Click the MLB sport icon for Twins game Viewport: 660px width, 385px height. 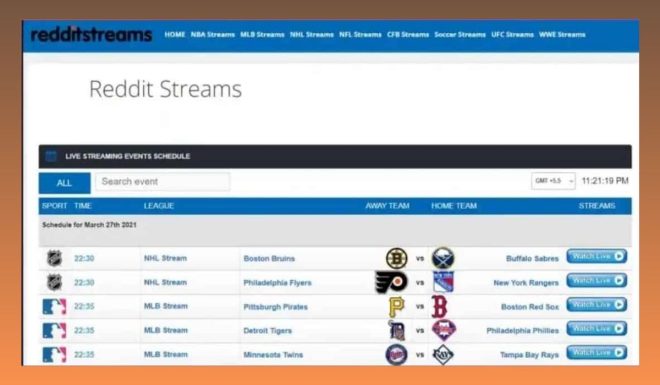tap(54, 354)
